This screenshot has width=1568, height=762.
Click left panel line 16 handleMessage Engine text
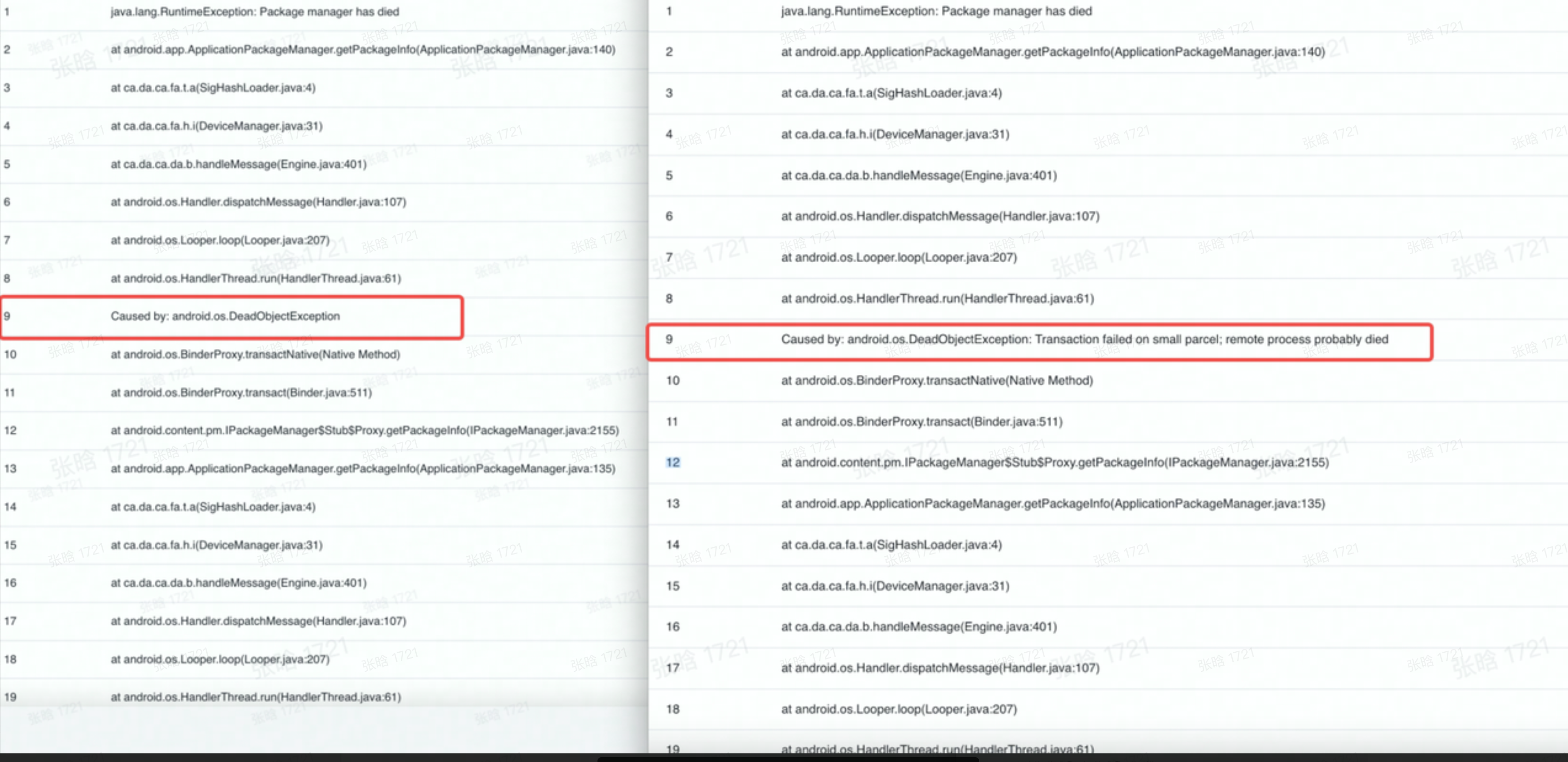pos(239,583)
